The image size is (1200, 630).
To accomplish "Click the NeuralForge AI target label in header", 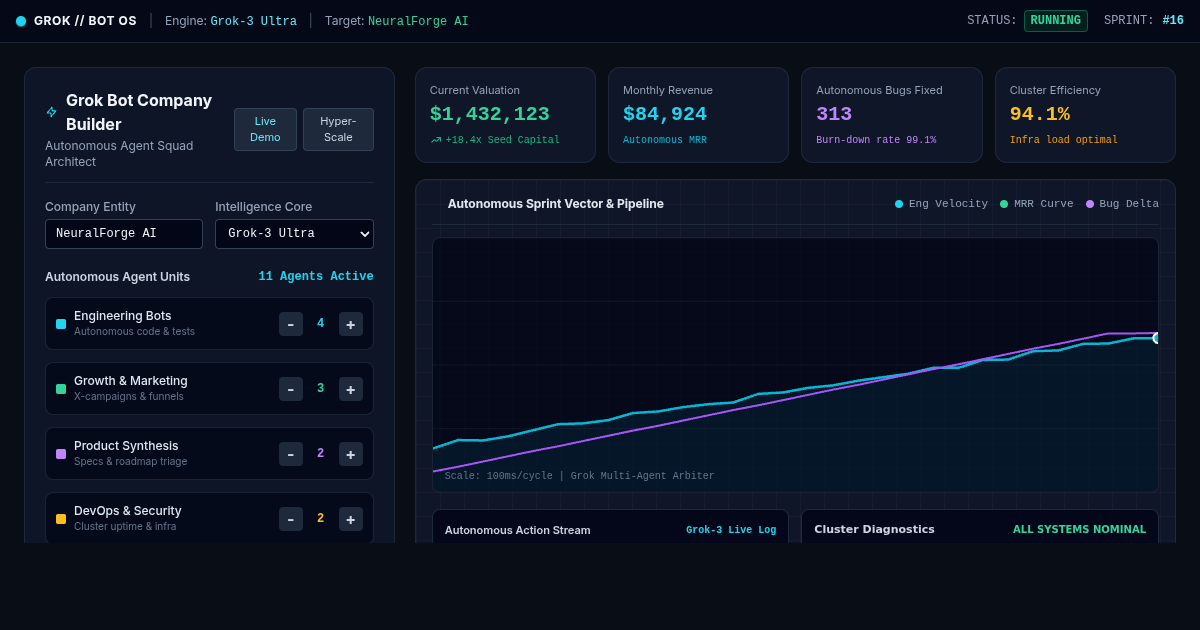I will (418, 21).
